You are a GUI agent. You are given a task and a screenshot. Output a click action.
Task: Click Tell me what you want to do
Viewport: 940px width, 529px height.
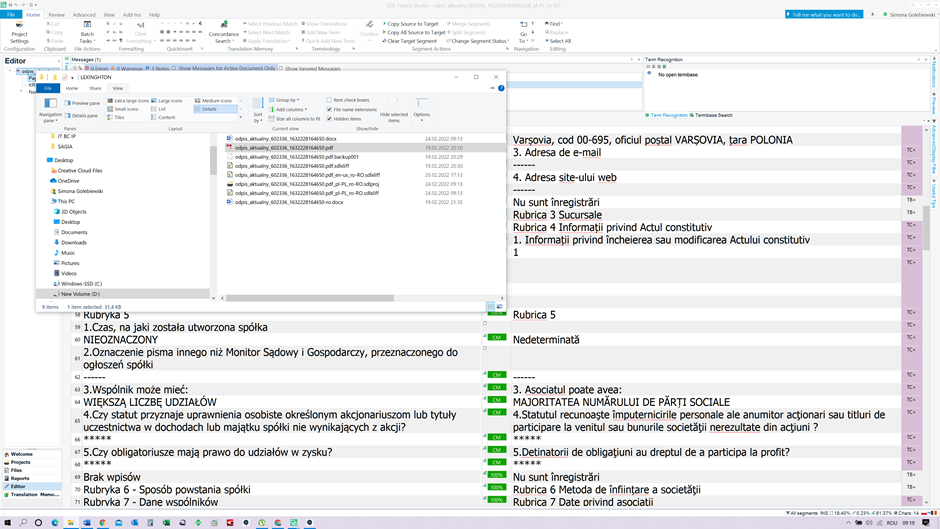(824, 14)
